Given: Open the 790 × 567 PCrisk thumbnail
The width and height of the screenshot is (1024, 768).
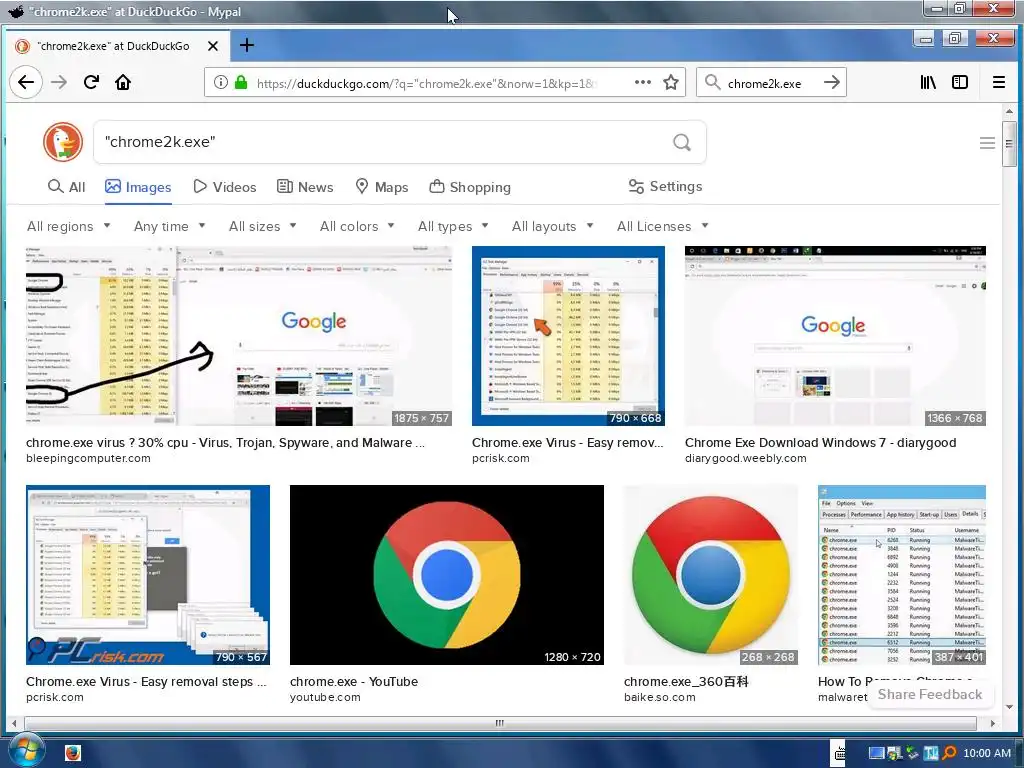Looking at the screenshot, I should 148,575.
